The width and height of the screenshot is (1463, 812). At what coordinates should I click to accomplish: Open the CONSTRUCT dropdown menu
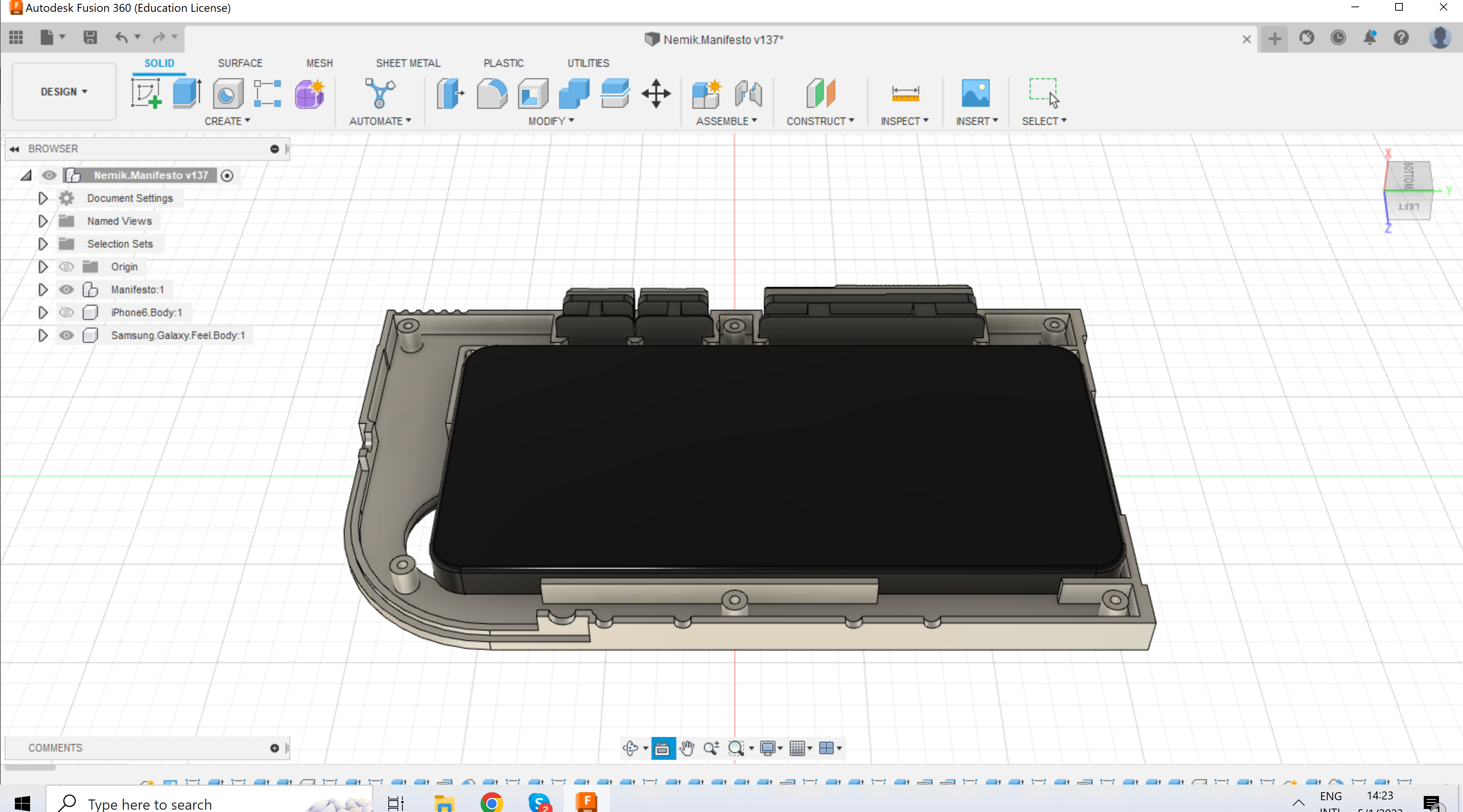pyautogui.click(x=820, y=121)
